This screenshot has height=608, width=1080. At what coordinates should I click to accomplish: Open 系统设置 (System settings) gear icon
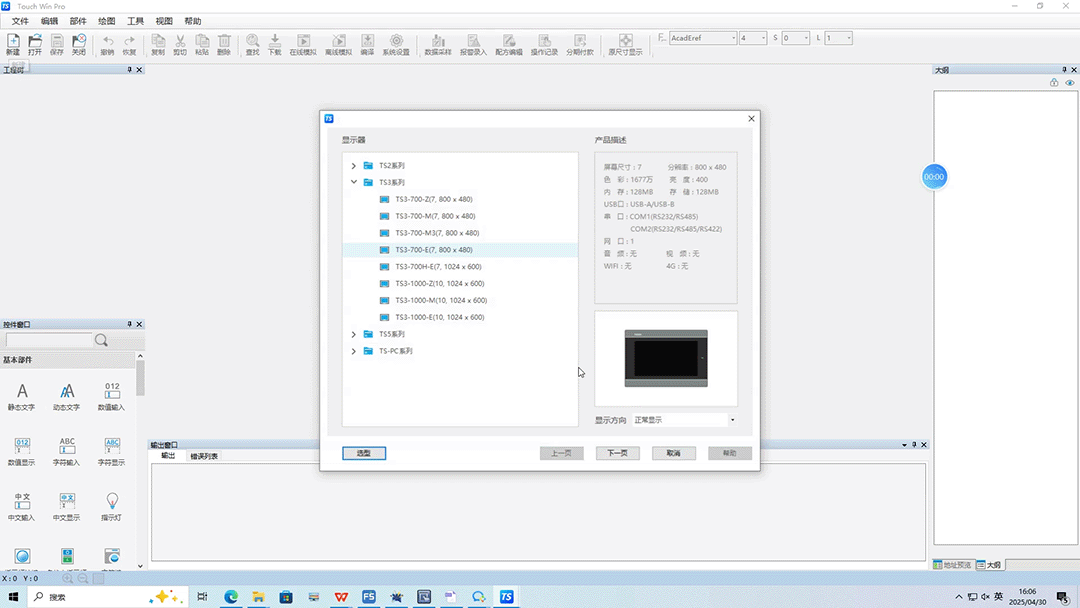[396, 45]
